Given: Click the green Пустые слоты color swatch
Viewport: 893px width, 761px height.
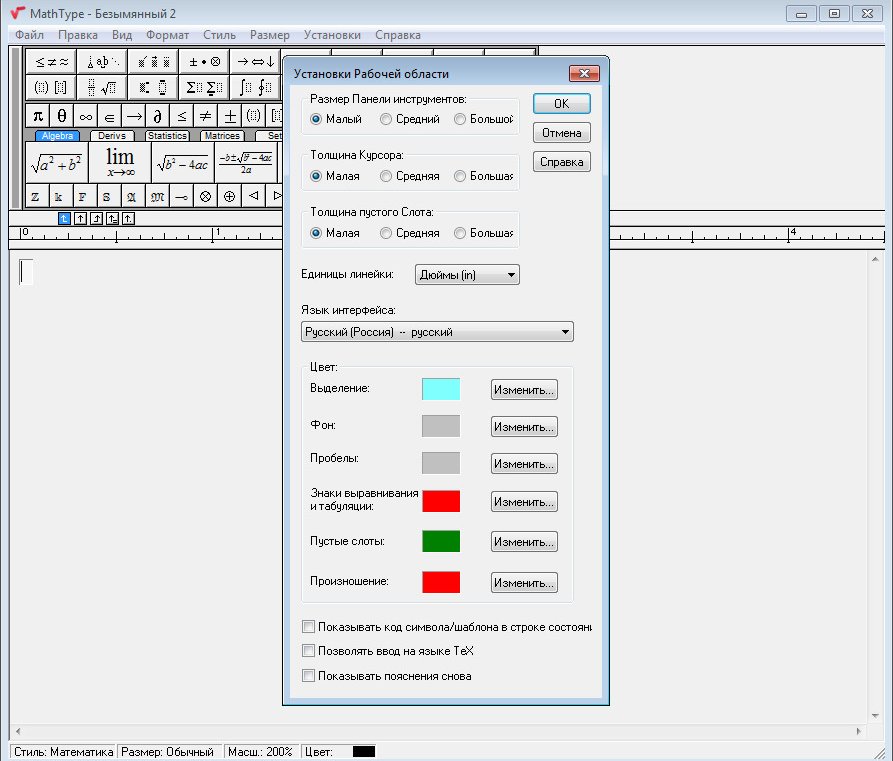Looking at the screenshot, I should [441, 541].
